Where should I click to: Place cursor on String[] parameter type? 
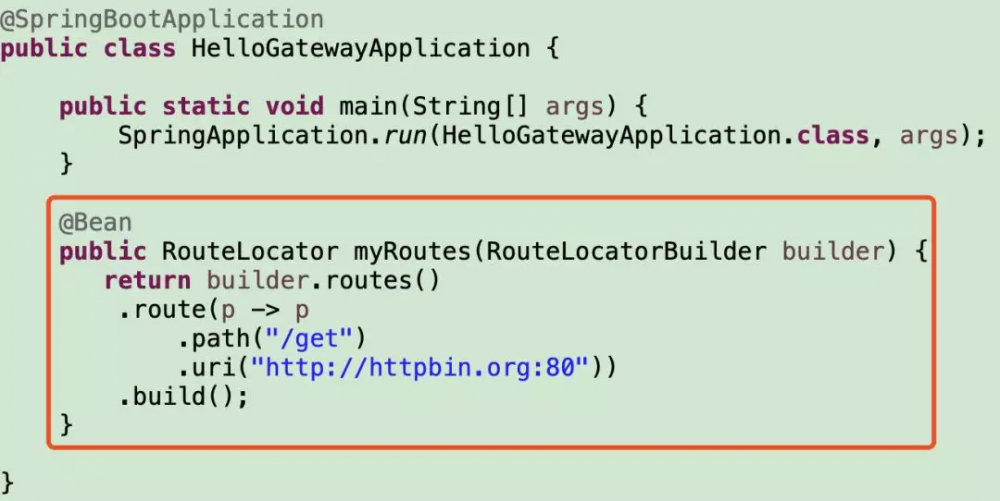tap(471, 106)
